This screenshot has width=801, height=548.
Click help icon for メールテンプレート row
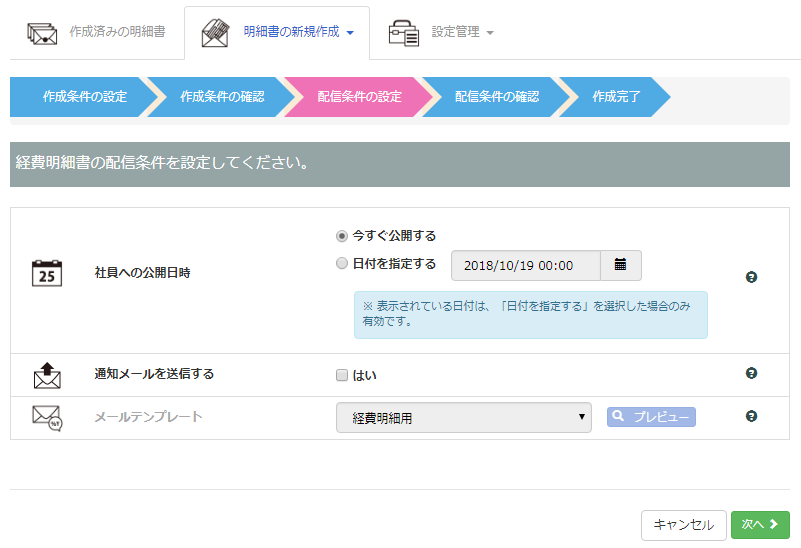[751, 416]
